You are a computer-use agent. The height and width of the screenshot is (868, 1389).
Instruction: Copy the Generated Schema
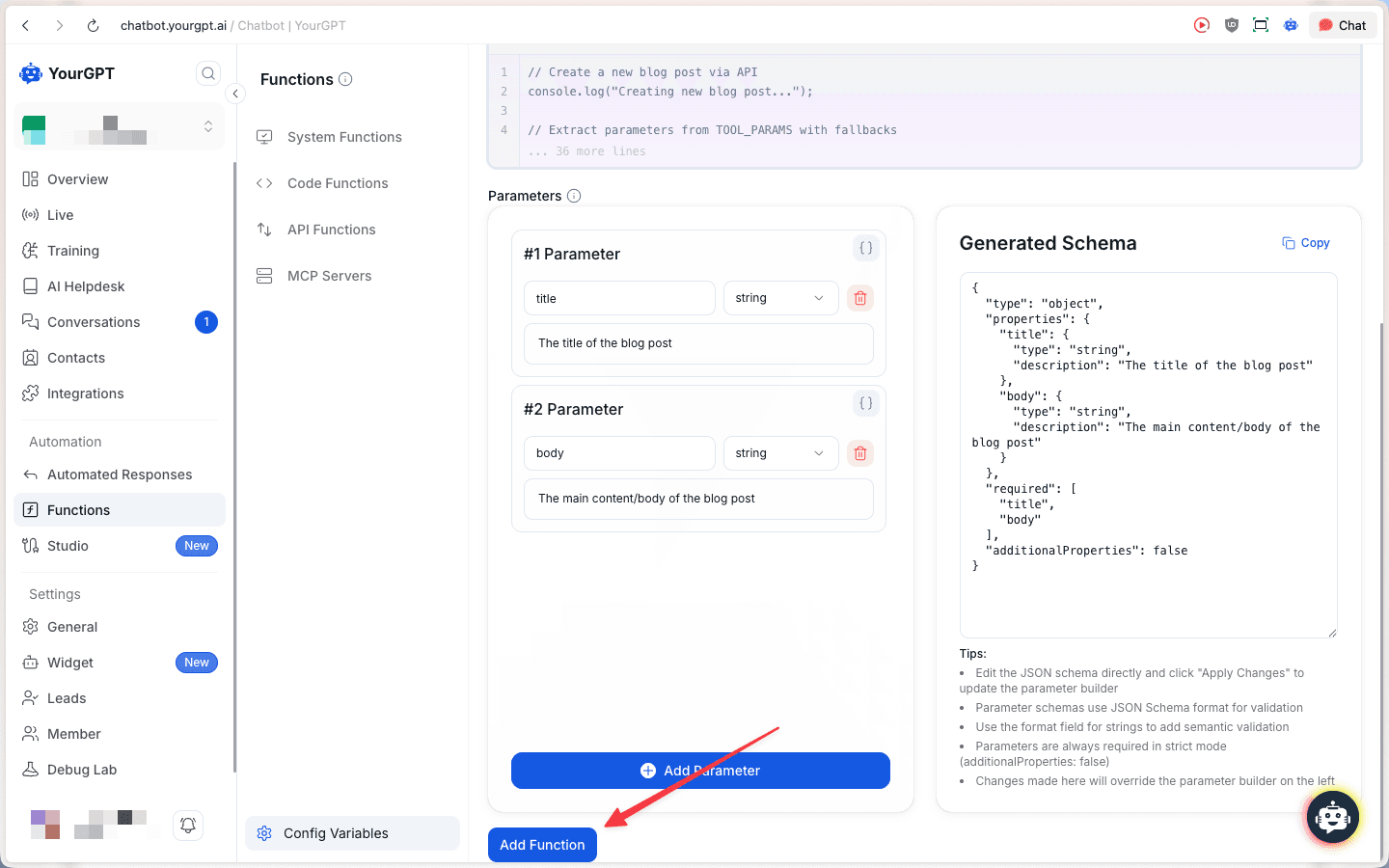(x=1305, y=242)
